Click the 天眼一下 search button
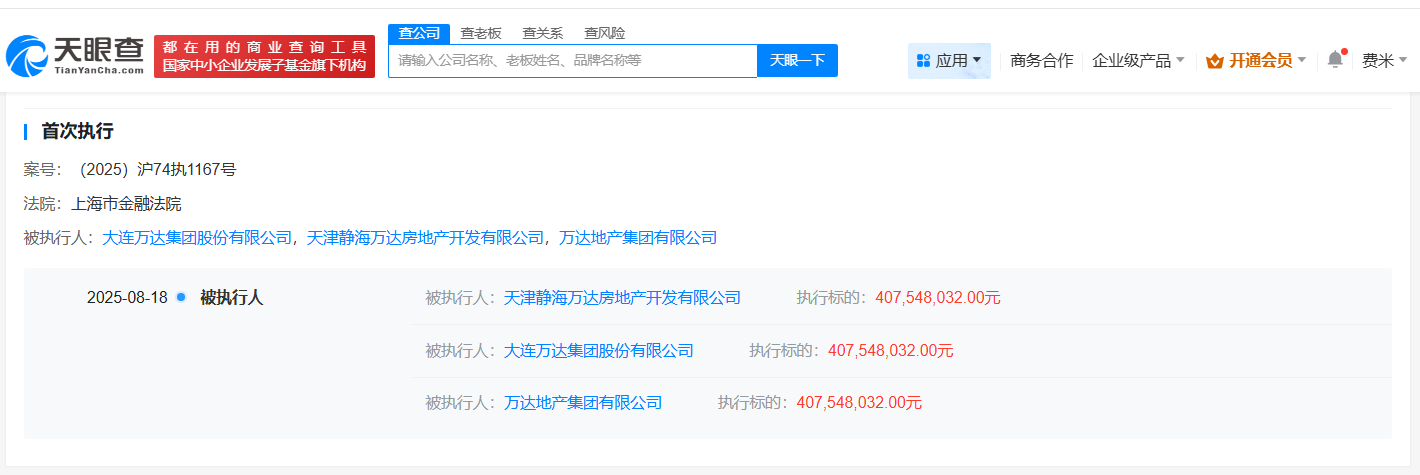The width and height of the screenshot is (1420, 475). tap(797, 60)
